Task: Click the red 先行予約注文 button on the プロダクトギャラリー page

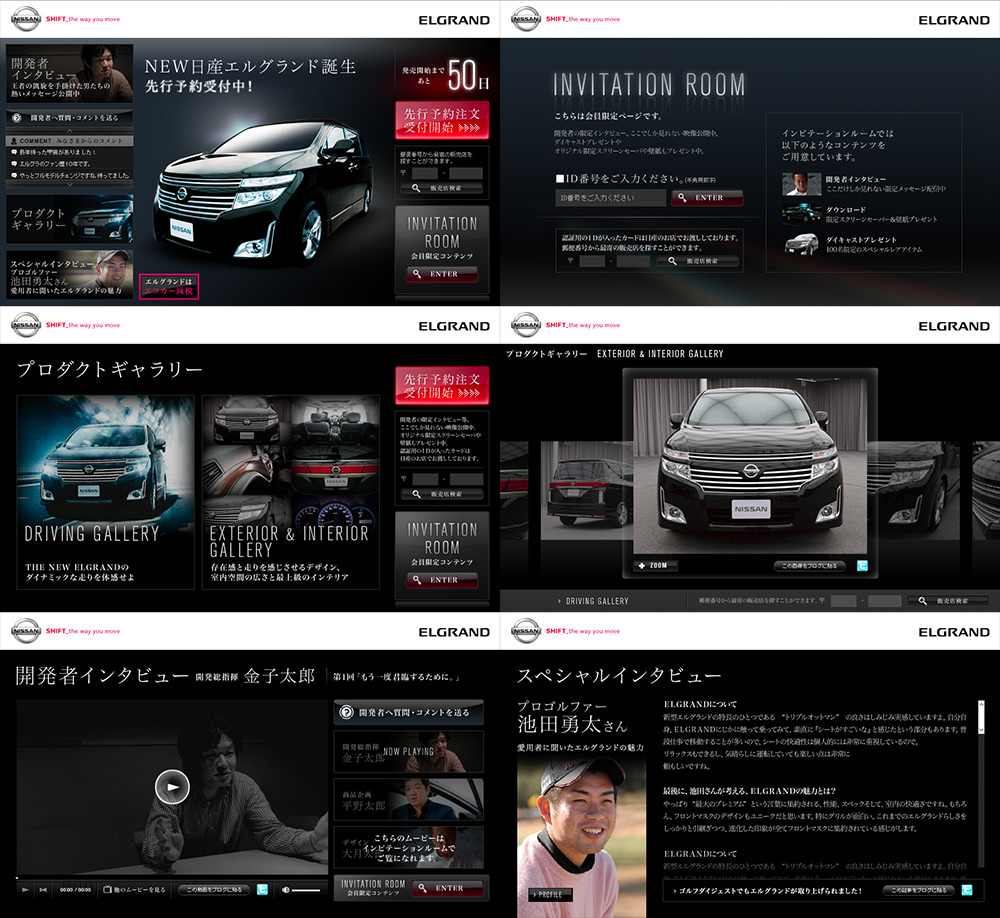Action: pos(442,385)
